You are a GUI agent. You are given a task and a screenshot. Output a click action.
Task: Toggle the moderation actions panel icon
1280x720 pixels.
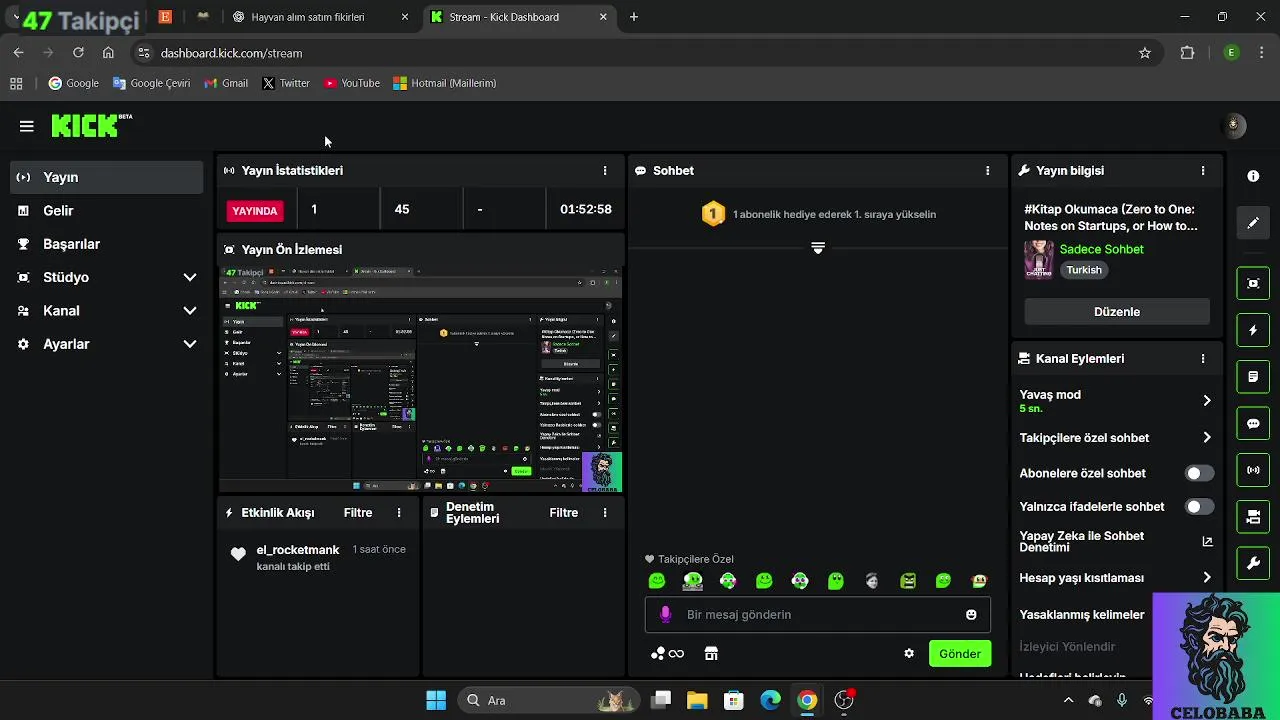pos(1253,377)
